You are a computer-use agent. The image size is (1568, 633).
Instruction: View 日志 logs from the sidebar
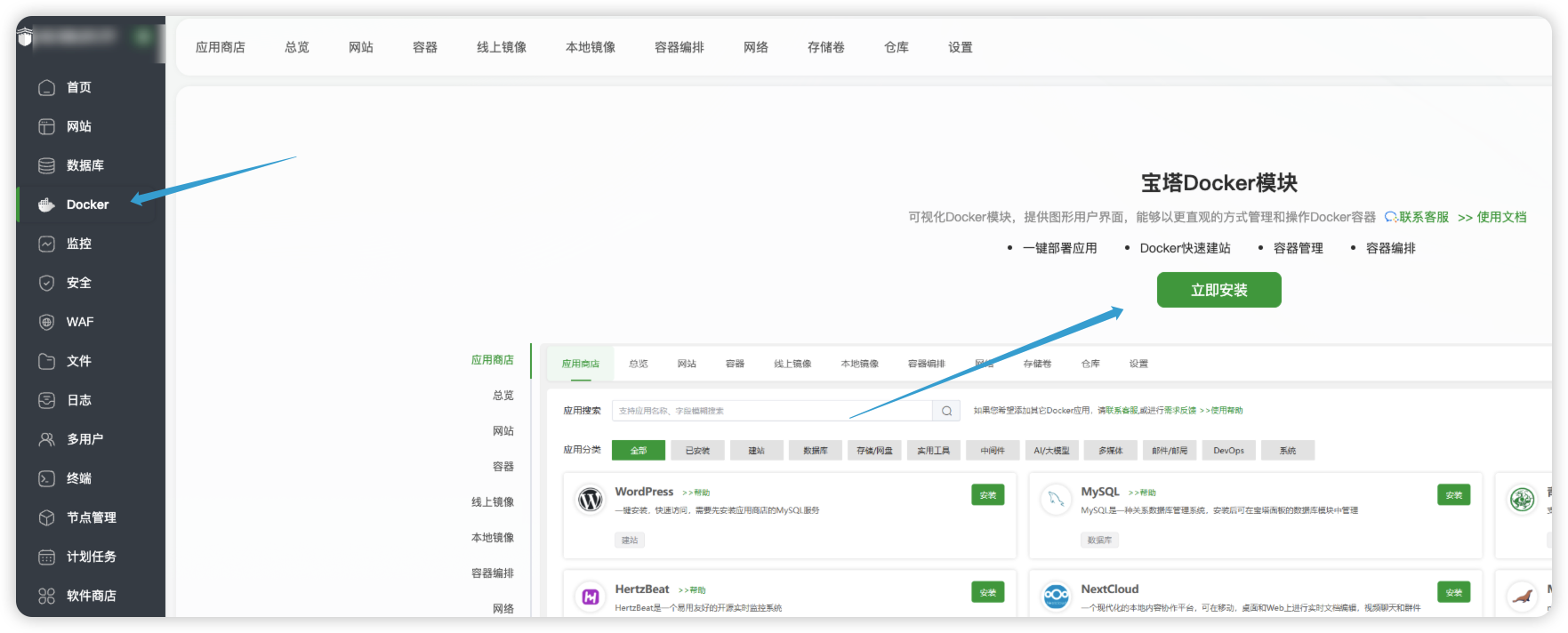click(x=78, y=400)
